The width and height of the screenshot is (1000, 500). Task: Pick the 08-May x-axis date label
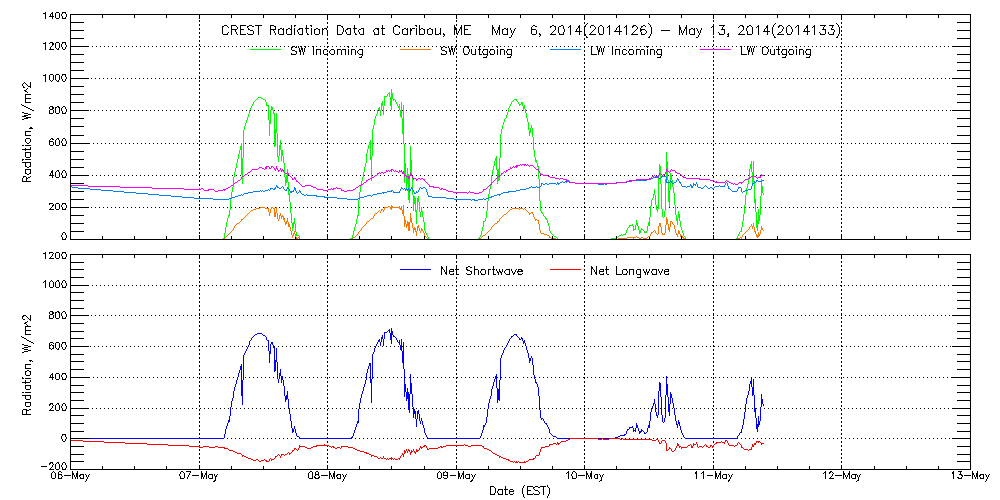328,476
